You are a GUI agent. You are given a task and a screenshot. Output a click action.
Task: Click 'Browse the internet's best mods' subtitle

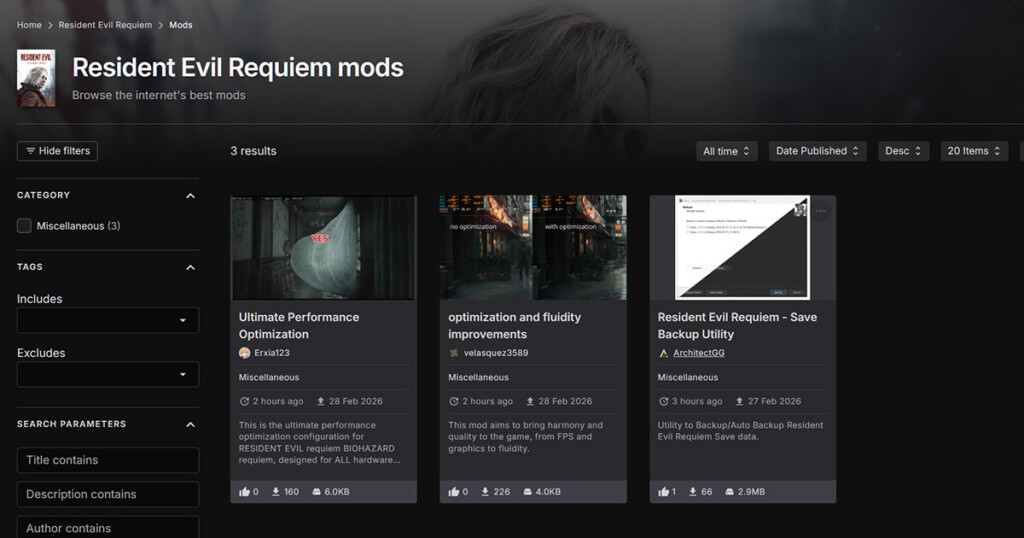159,95
